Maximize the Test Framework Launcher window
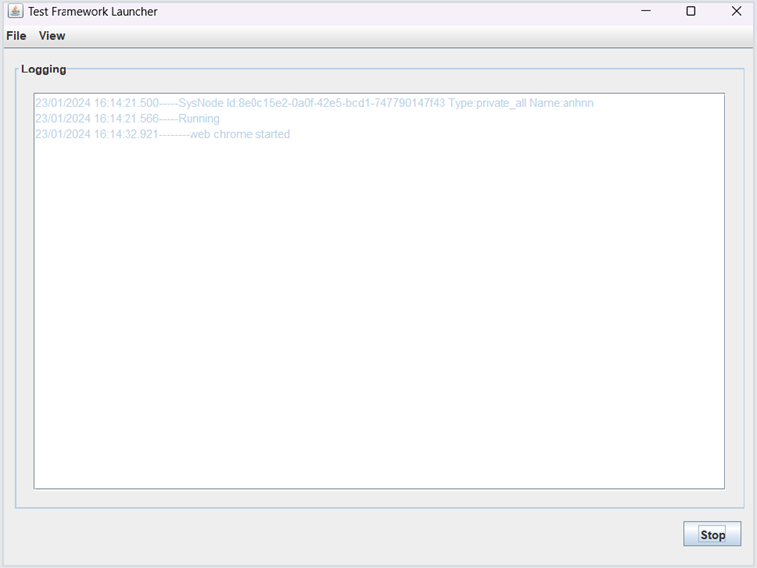 690,12
